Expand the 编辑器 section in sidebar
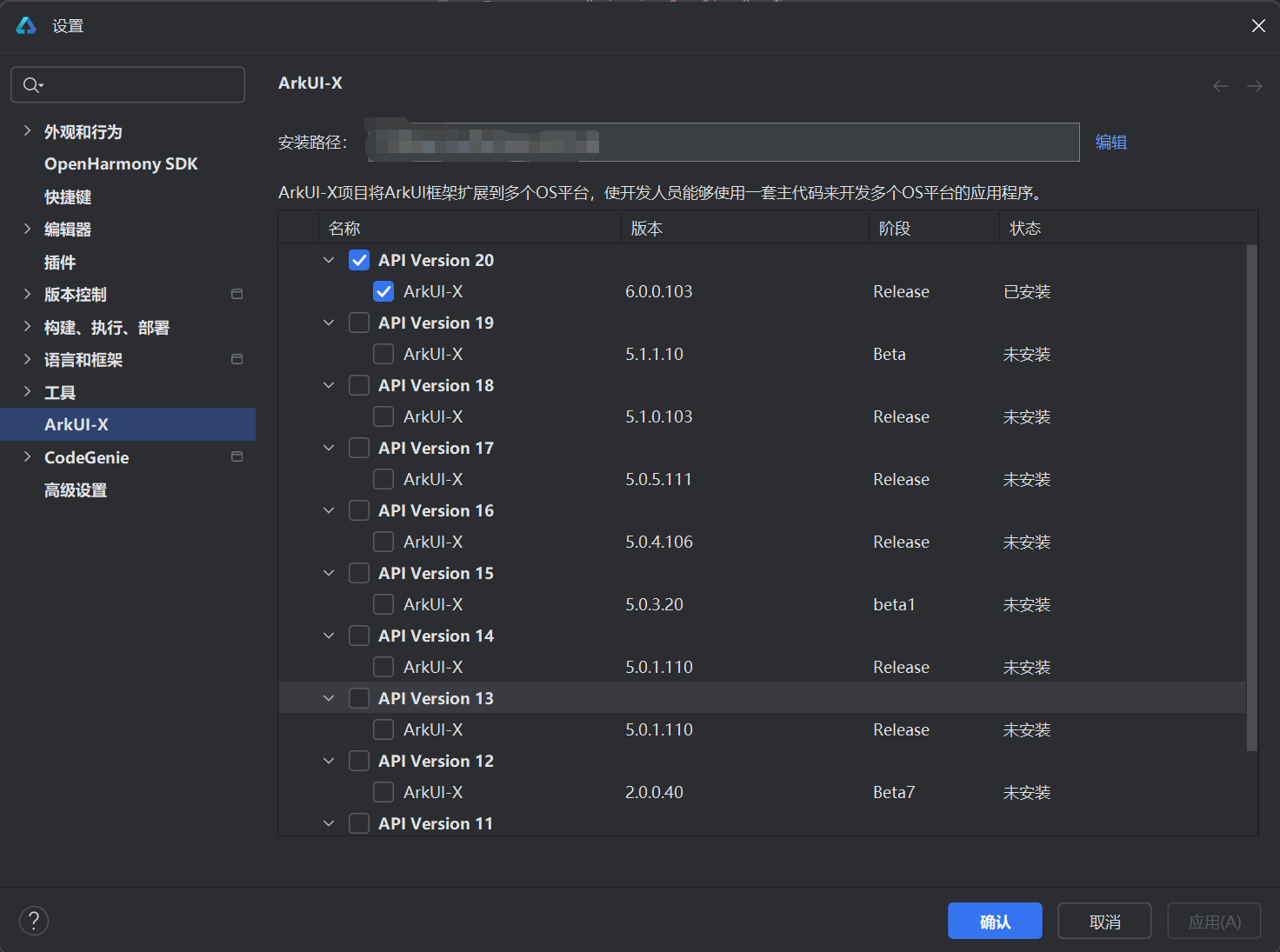 point(28,229)
